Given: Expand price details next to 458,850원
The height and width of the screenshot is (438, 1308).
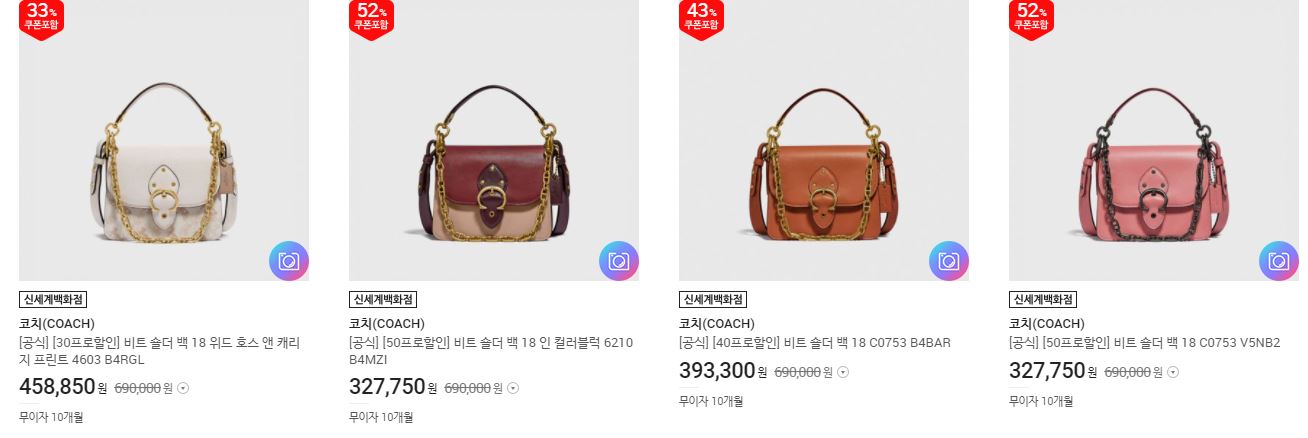Looking at the screenshot, I should click(x=183, y=389).
